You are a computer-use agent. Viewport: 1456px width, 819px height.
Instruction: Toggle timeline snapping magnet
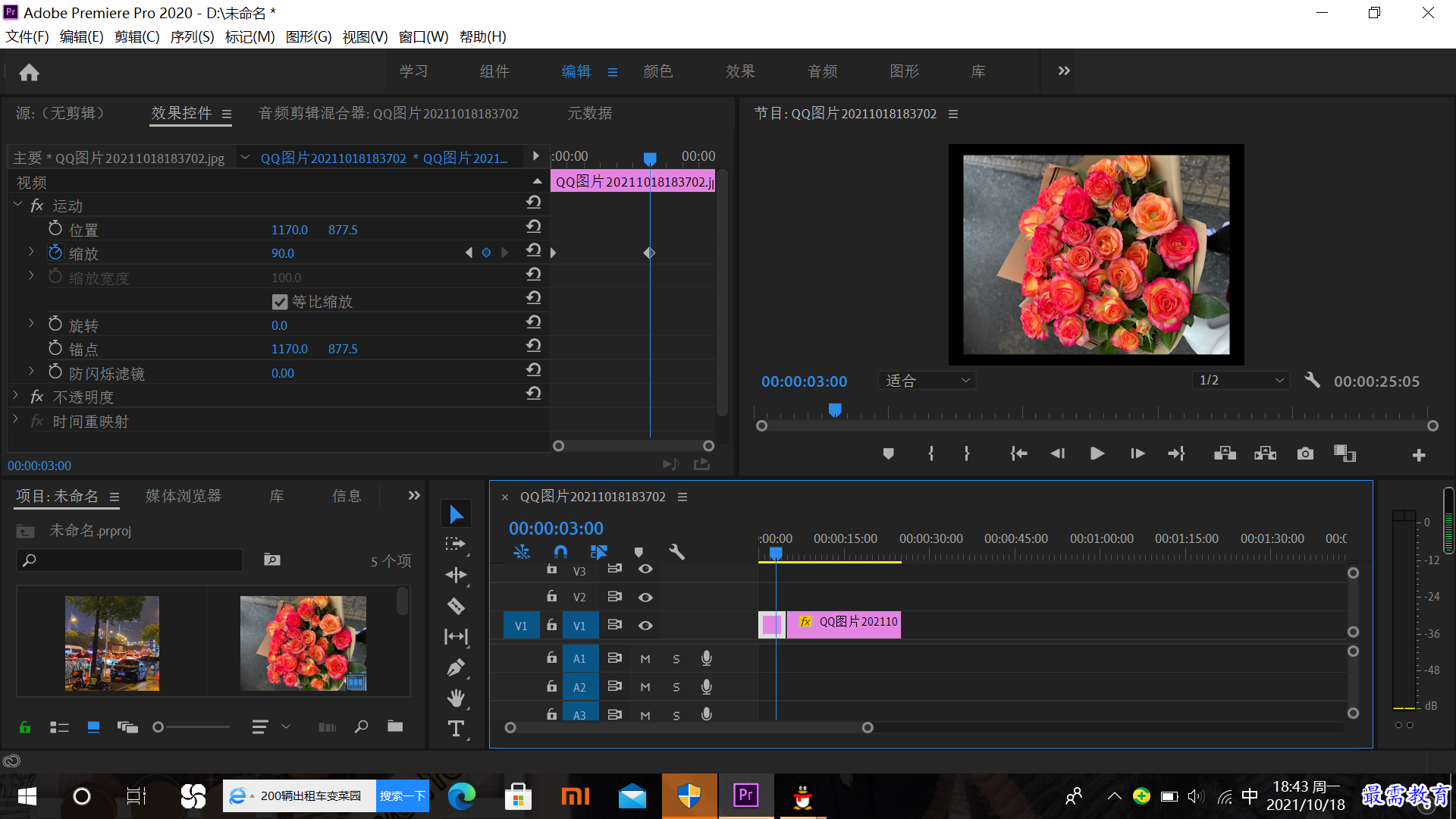coord(560,552)
